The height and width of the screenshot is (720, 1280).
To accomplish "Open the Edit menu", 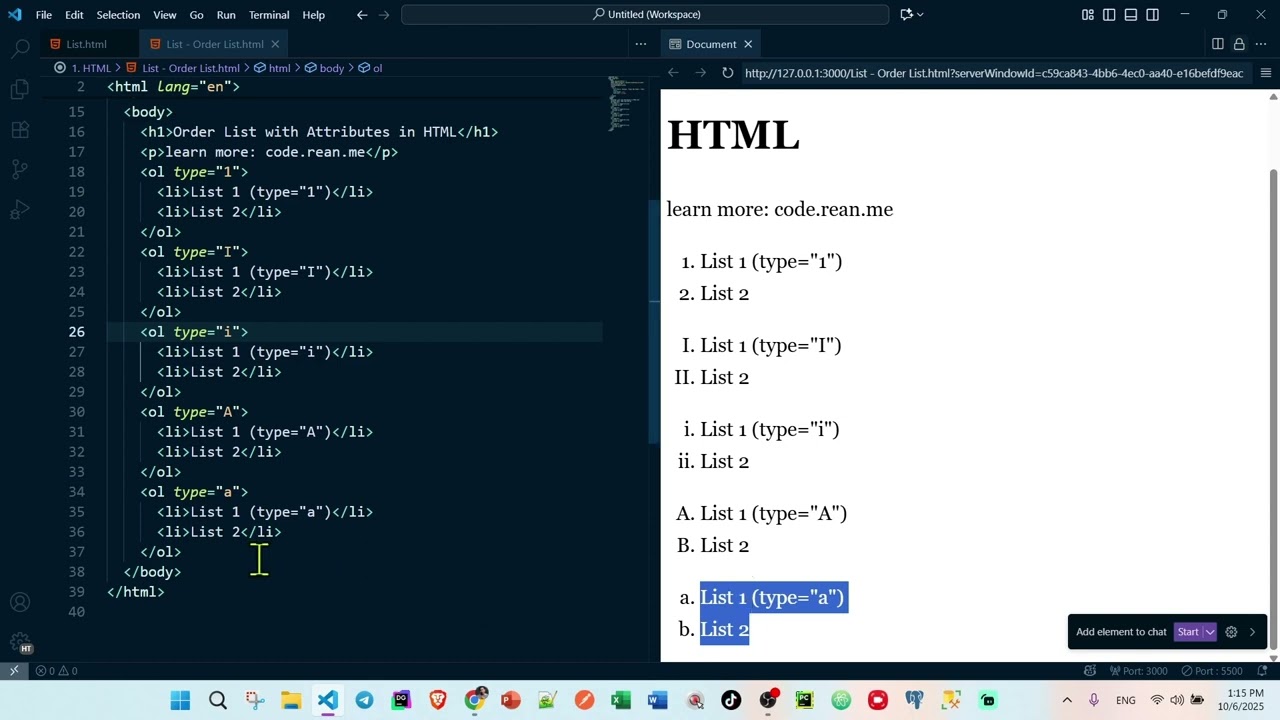I will click(74, 15).
